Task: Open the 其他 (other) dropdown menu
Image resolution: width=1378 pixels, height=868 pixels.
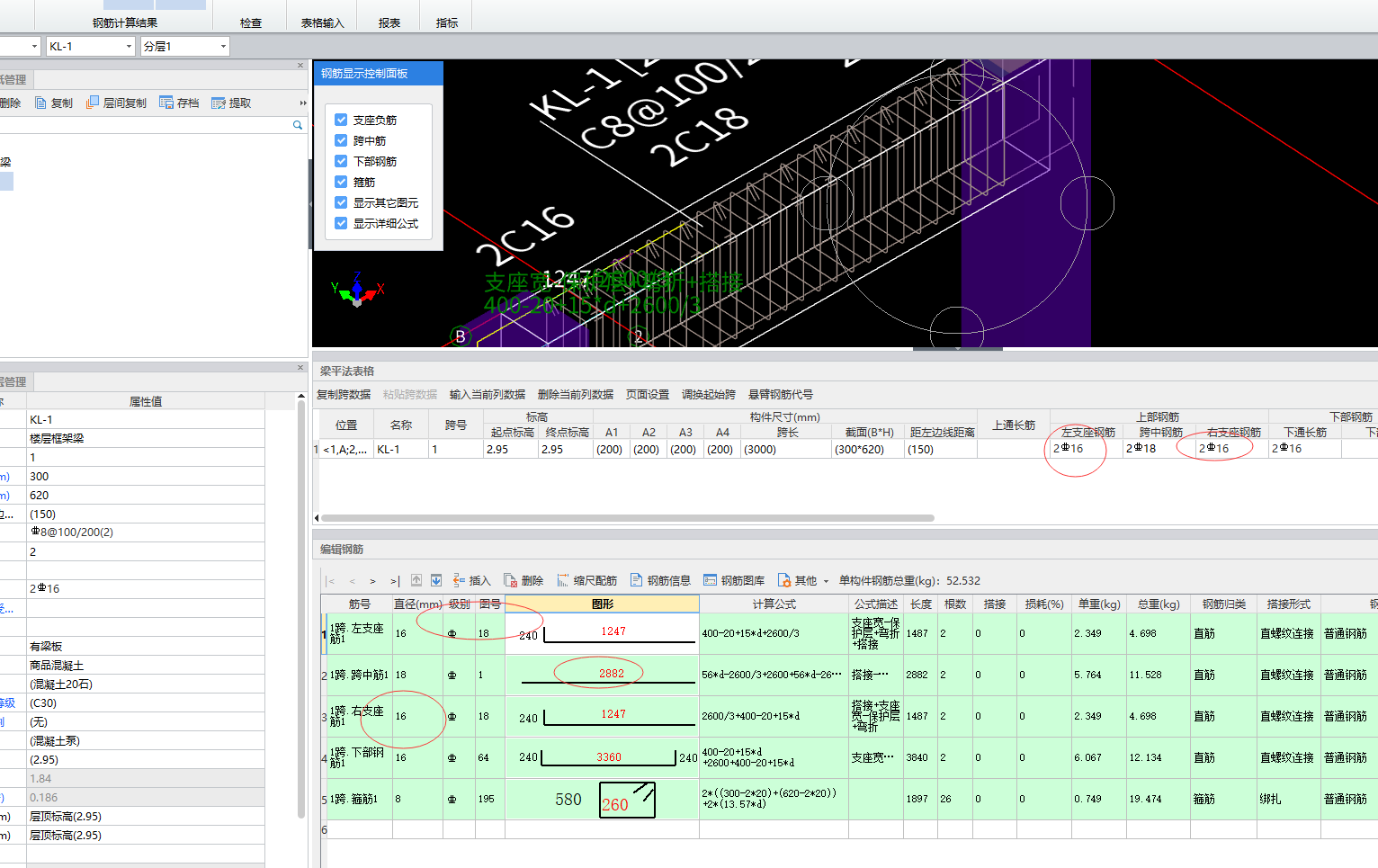Action: coord(803,580)
